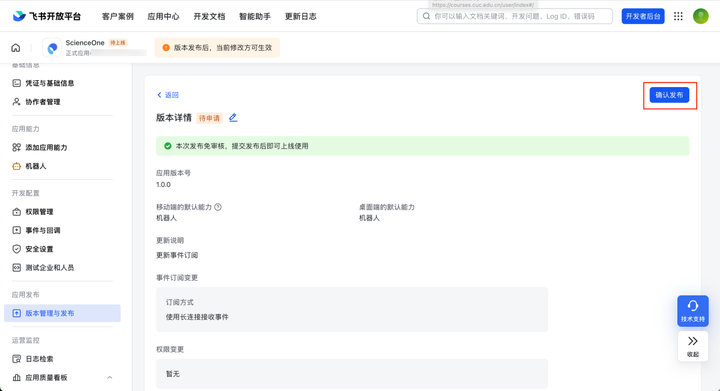Click the 本次发布免审核 green banner text
720x391 pixels.
click(x=242, y=146)
